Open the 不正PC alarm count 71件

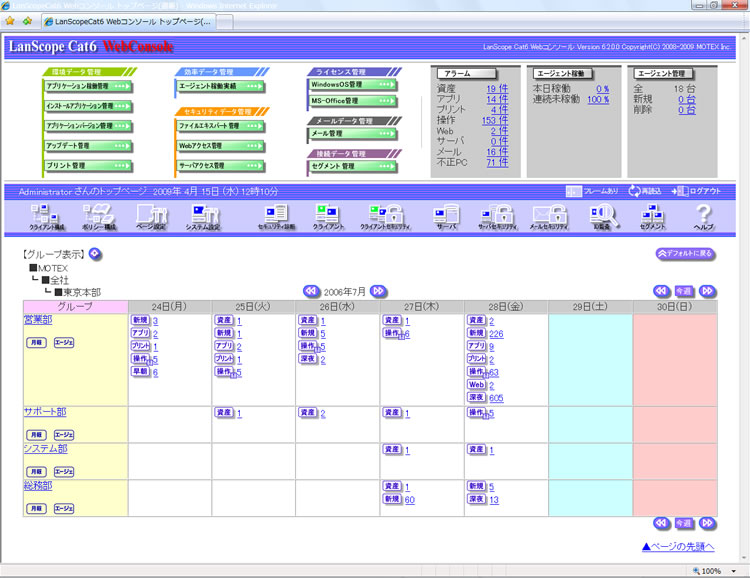click(497, 162)
